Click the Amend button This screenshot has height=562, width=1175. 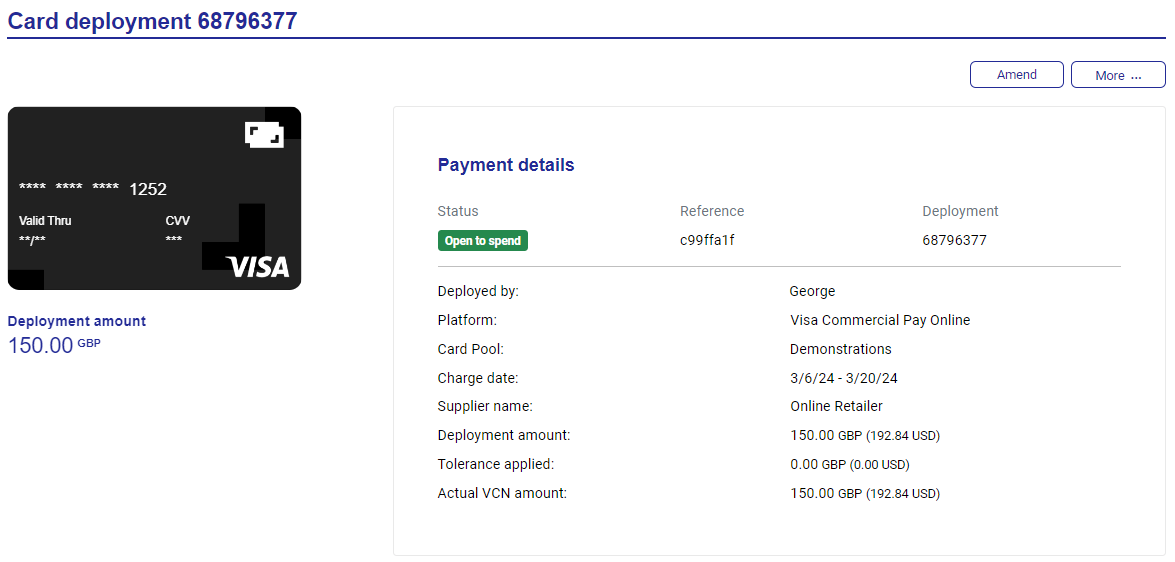1016,75
